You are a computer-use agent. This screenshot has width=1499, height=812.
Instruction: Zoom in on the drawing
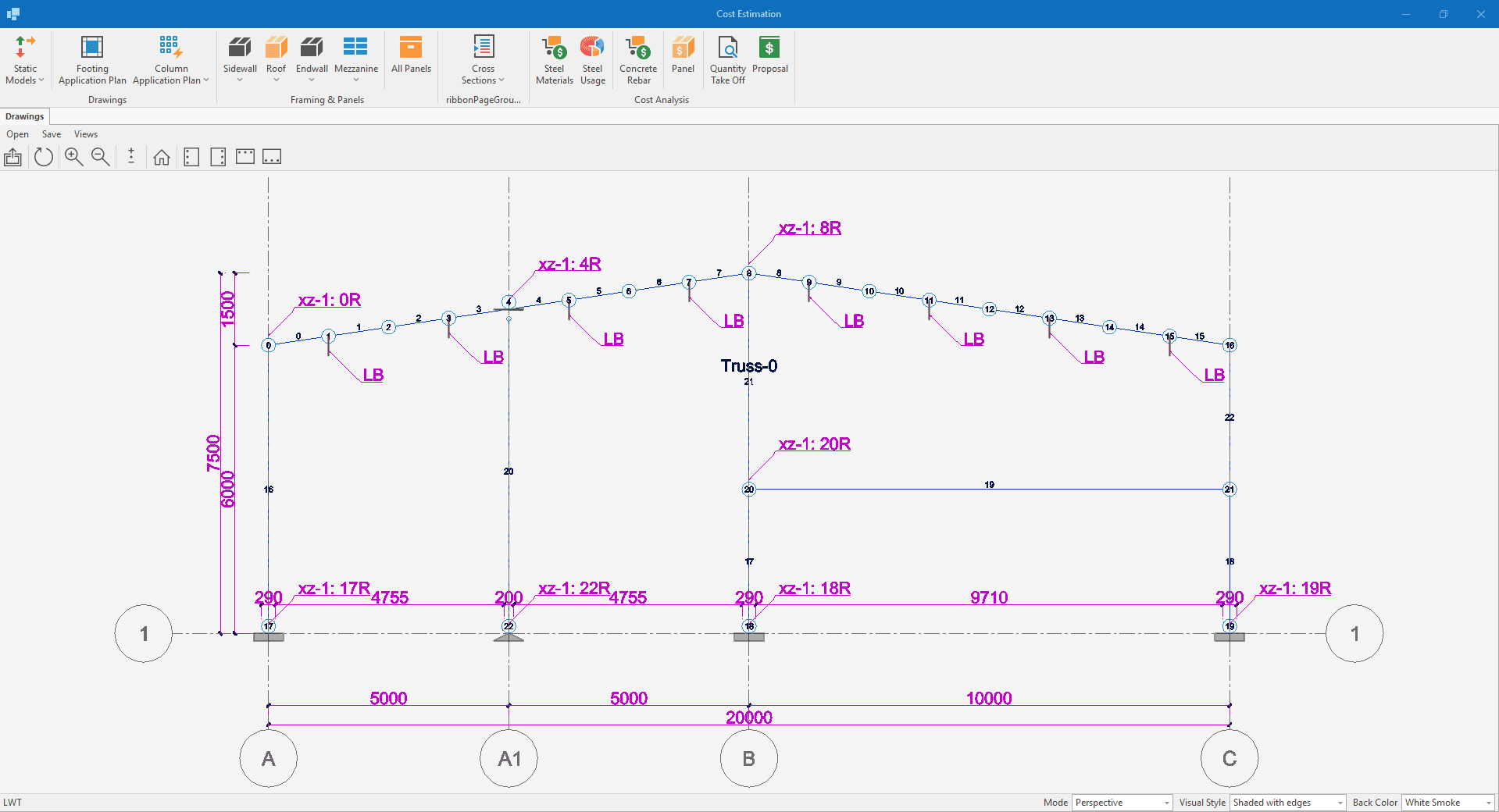[74, 157]
